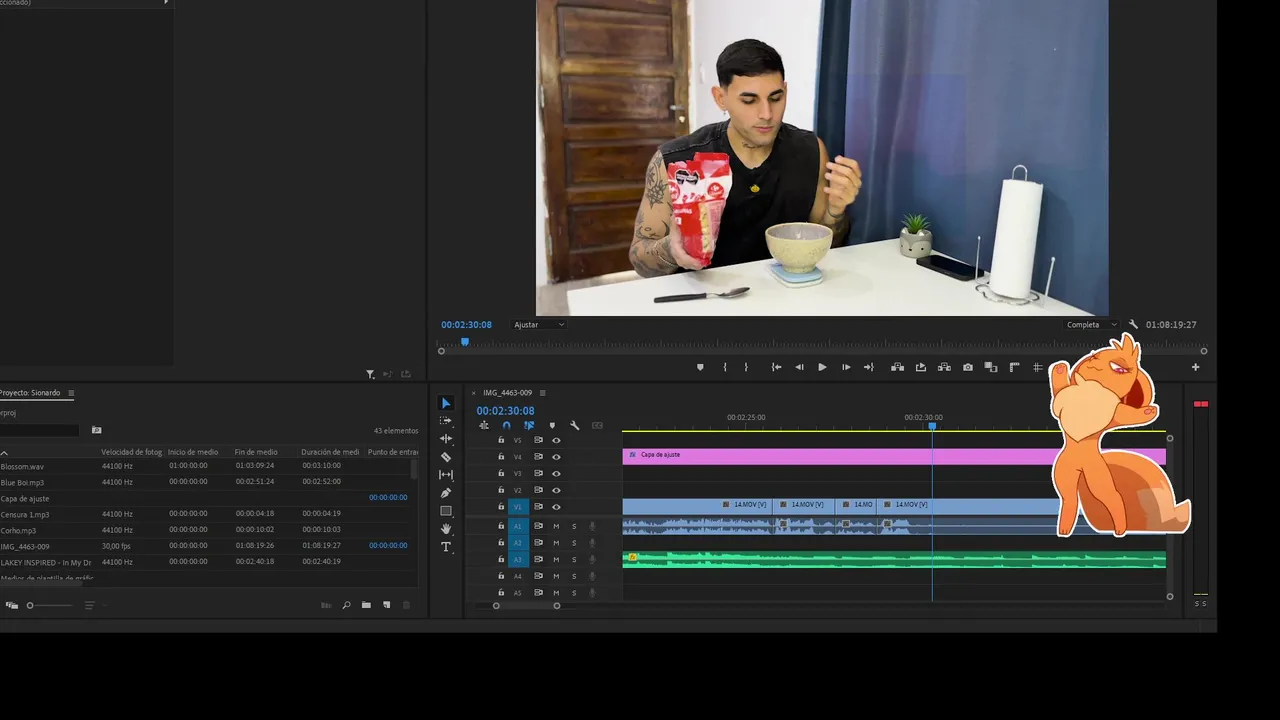
Task: Click the New Item icon in Project panel
Action: [x=386, y=605]
